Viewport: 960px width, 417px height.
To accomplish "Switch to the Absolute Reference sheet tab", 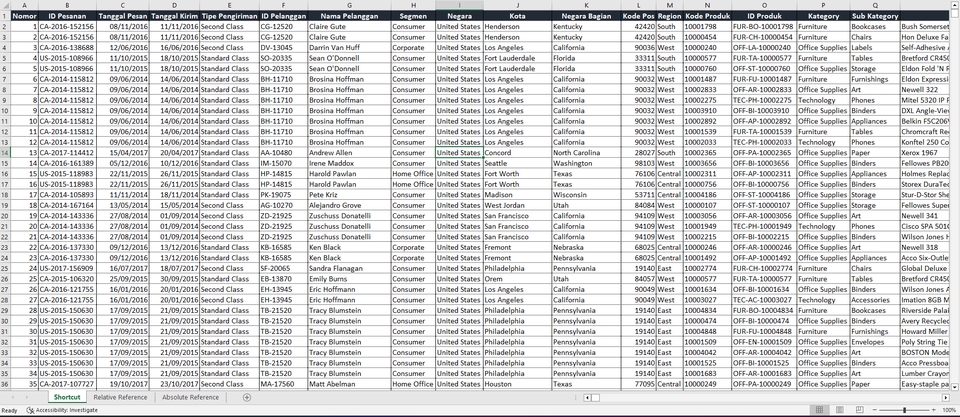I will (190, 397).
